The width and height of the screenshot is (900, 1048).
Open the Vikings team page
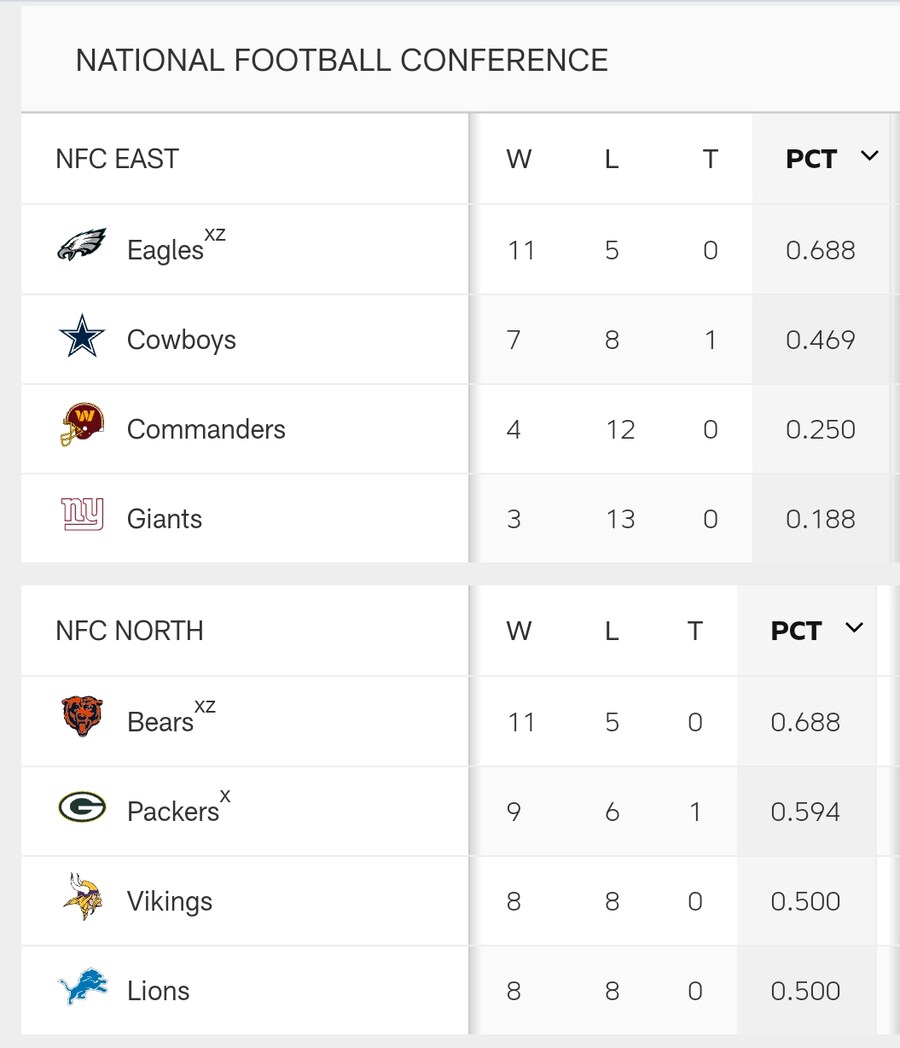(x=169, y=901)
